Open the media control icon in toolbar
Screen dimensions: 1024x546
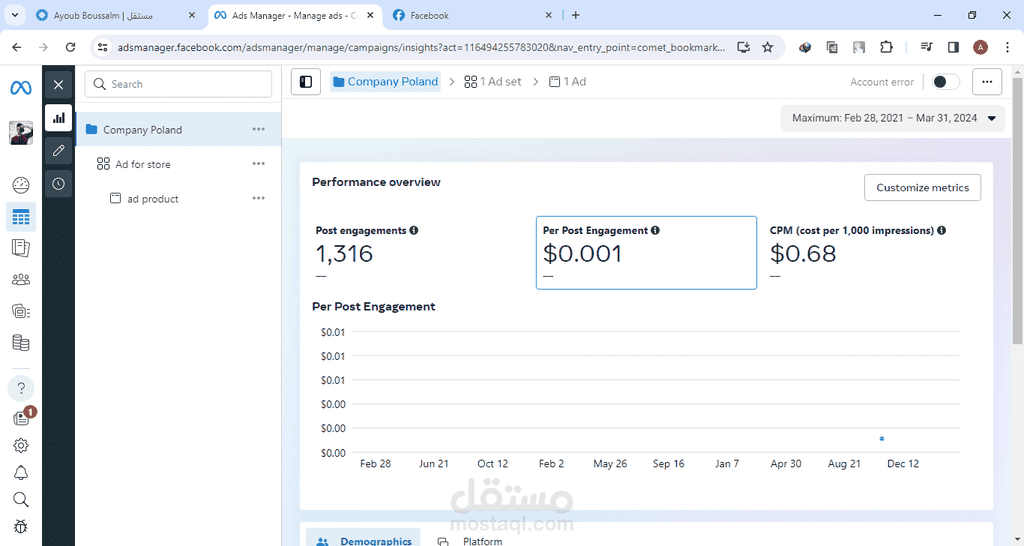point(926,47)
